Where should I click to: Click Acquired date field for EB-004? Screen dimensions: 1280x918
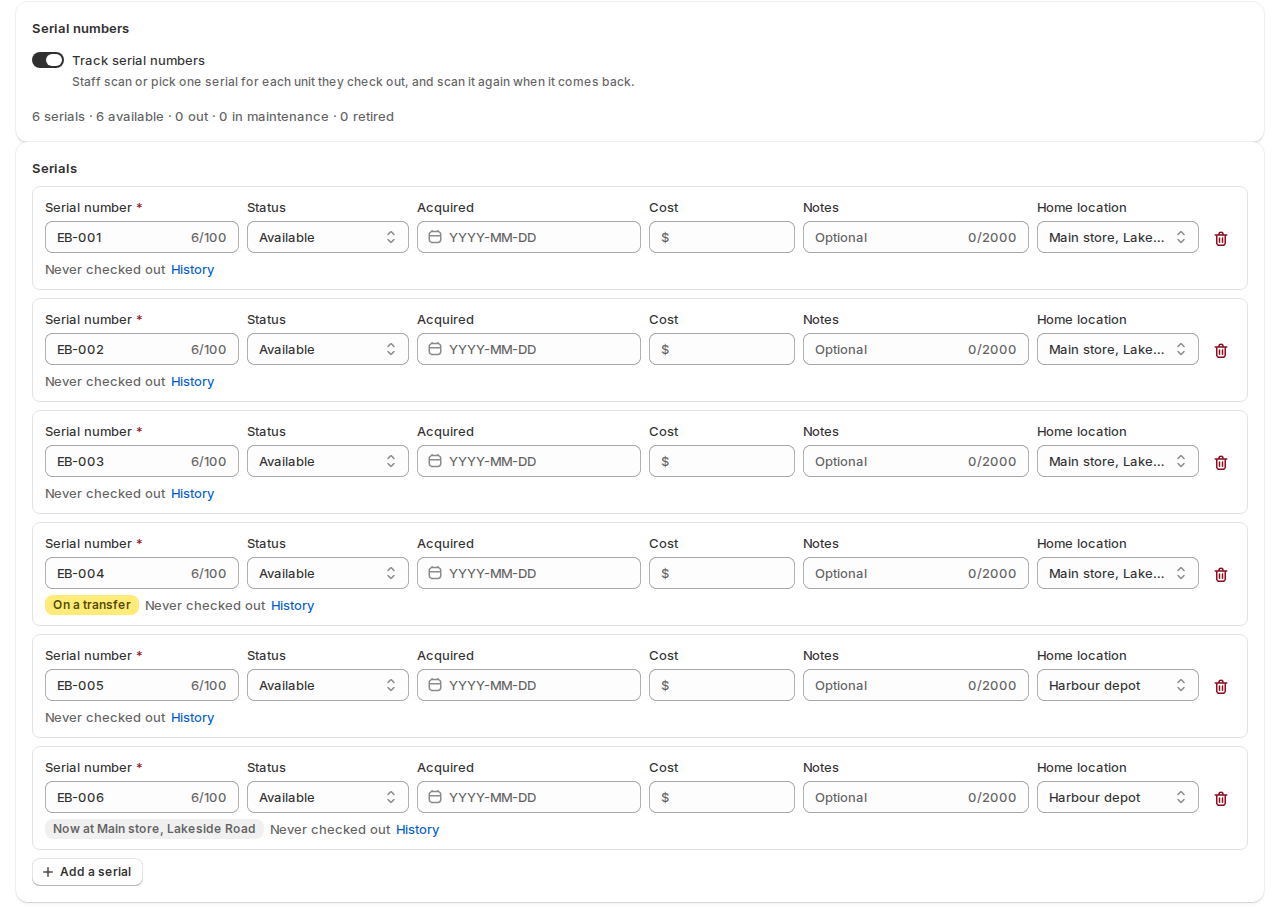point(529,573)
